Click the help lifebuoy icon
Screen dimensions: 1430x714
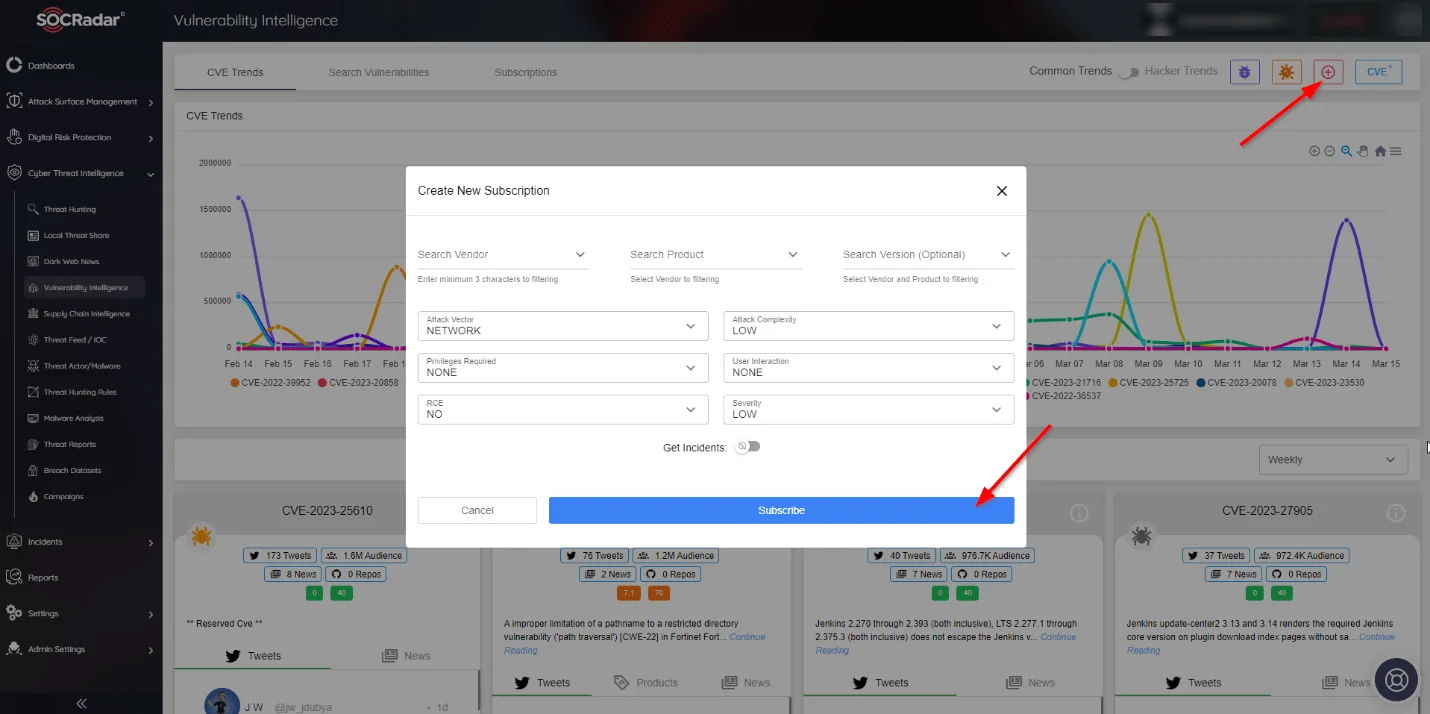[x=1397, y=679]
